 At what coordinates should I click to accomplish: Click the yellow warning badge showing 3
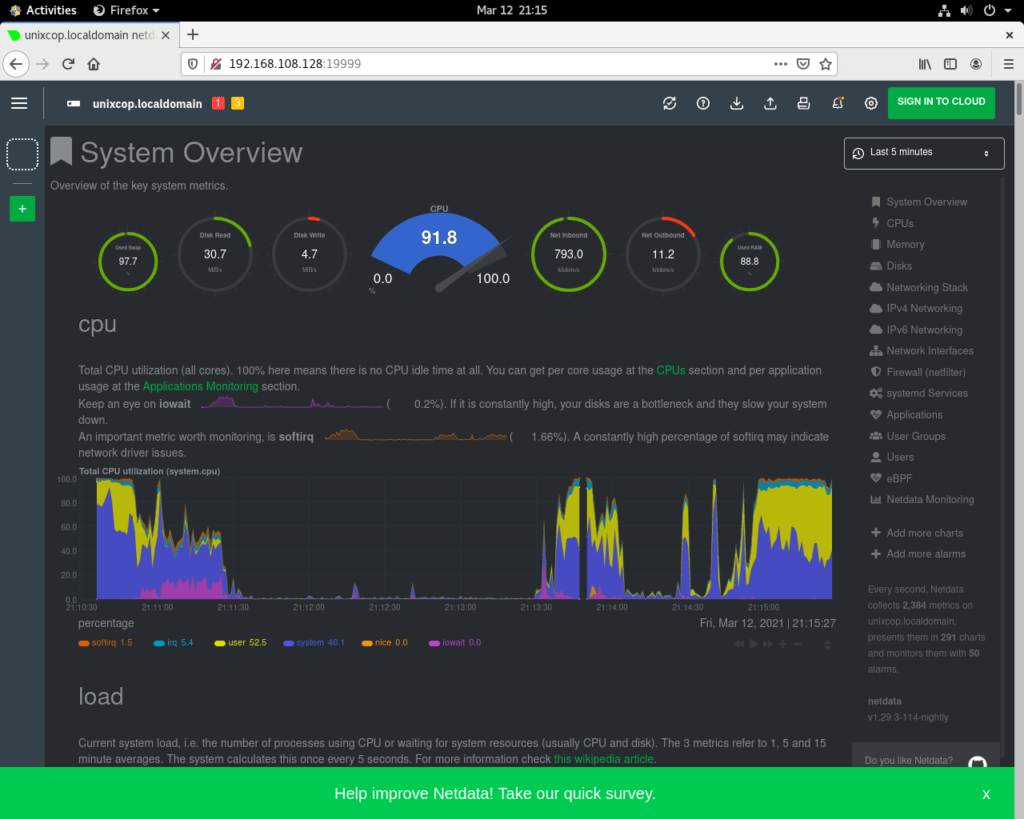(238, 103)
